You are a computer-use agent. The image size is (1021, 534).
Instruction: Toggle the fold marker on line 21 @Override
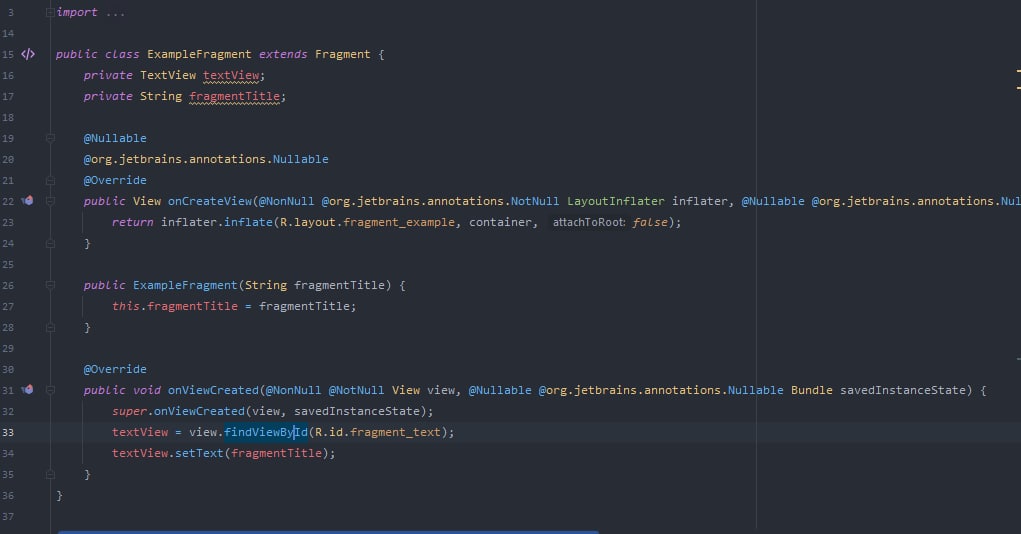coord(50,180)
